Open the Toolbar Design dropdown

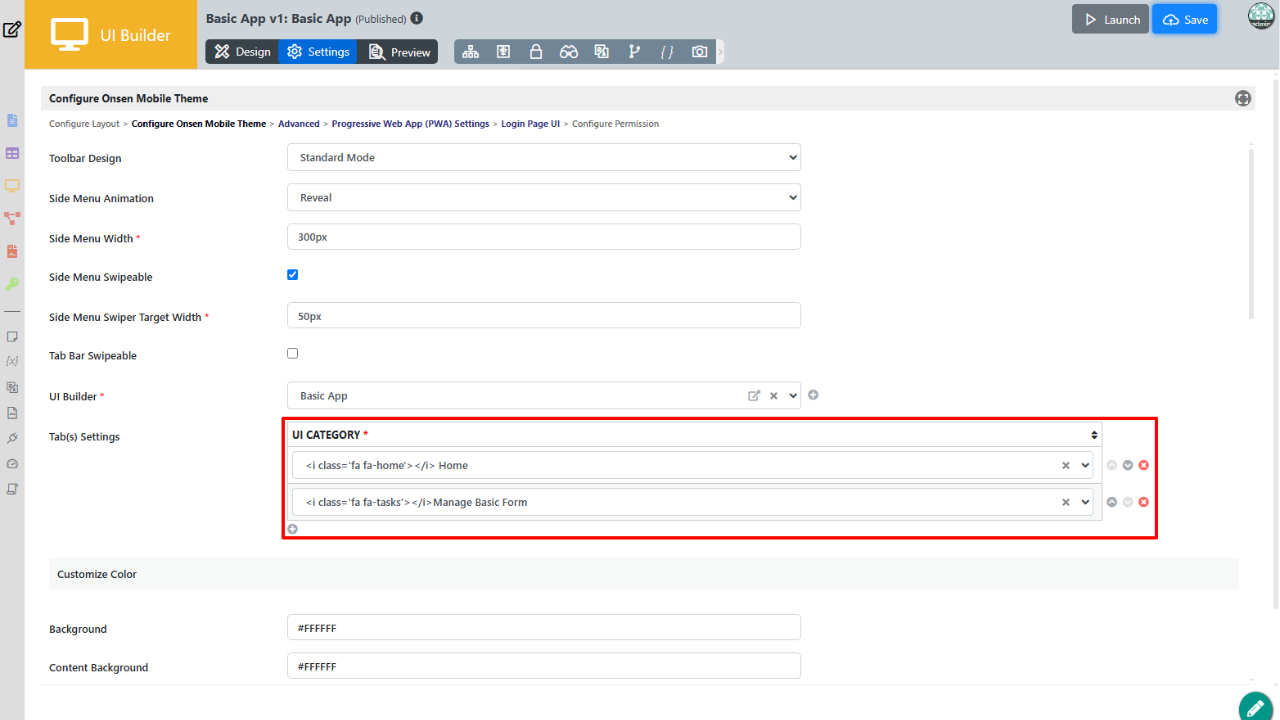tap(543, 158)
